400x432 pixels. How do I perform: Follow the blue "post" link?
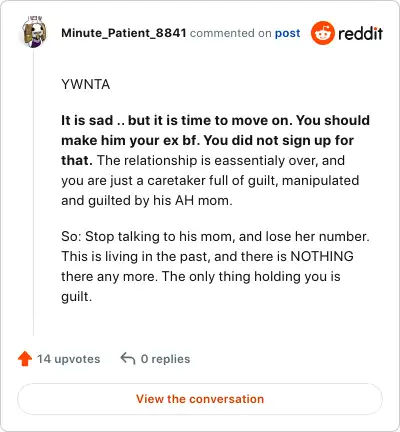287,33
